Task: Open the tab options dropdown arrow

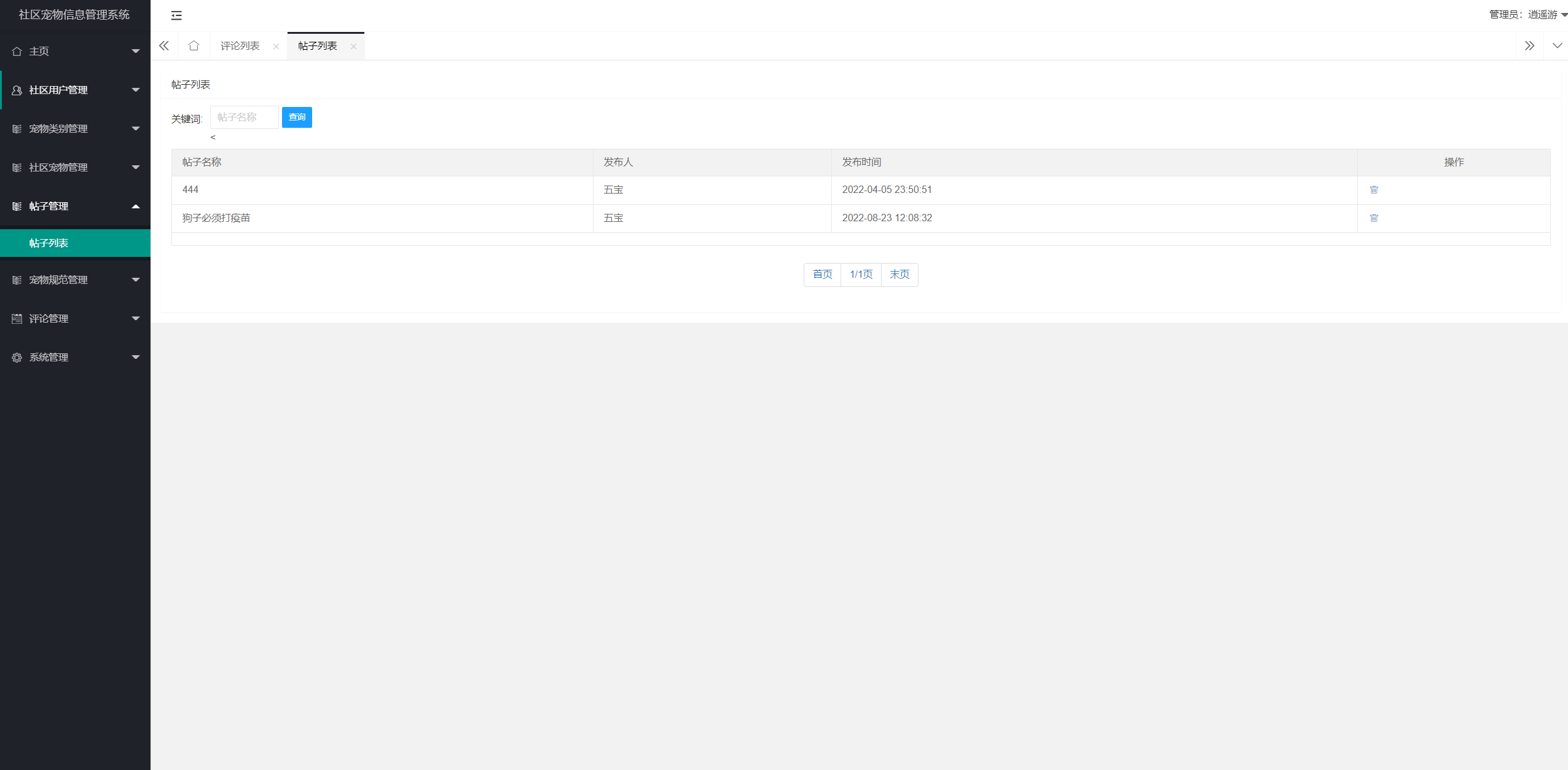Action: 1557,46
